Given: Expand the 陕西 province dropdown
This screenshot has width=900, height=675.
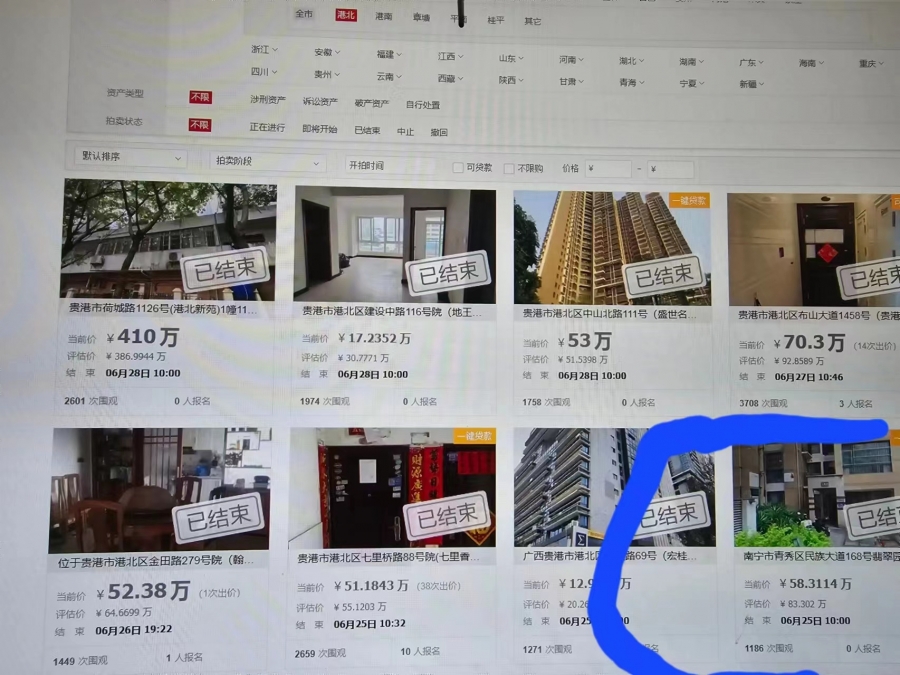Looking at the screenshot, I should [511, 80].
